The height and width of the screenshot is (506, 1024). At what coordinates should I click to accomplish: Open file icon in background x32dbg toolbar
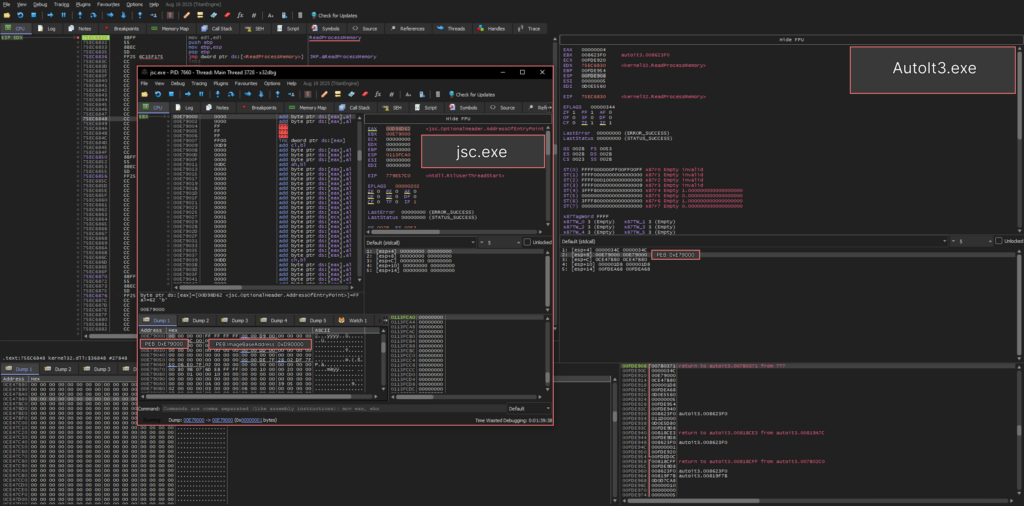(x=8, y=15)
